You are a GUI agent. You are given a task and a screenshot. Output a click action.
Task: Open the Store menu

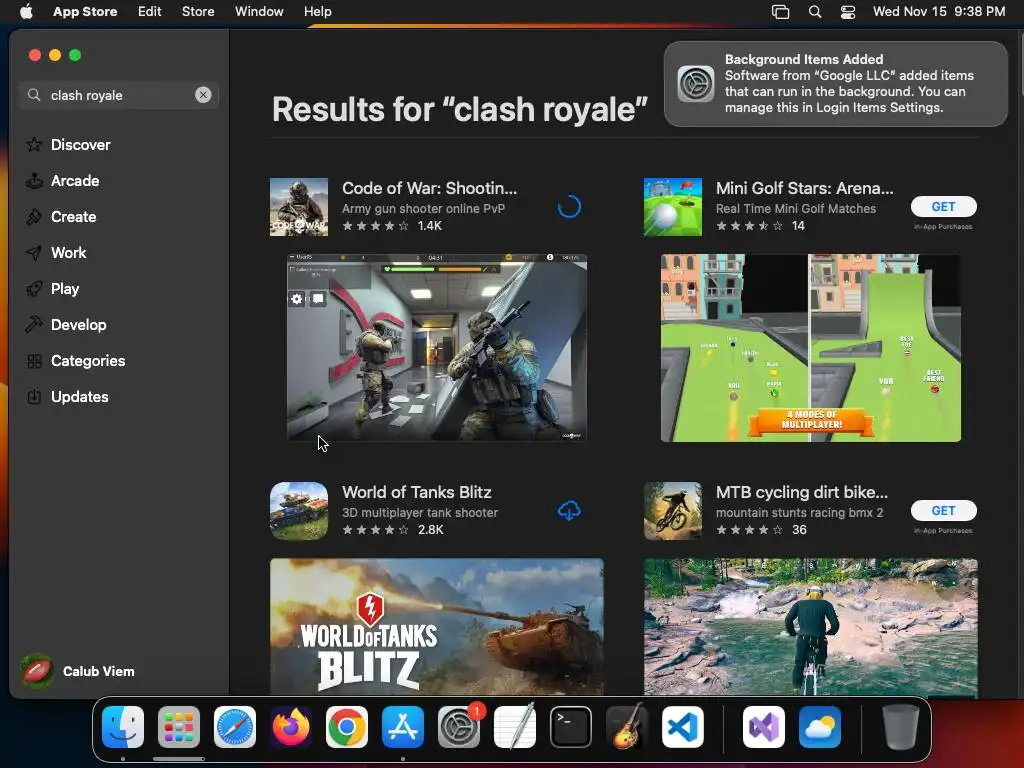click(198, 11)
